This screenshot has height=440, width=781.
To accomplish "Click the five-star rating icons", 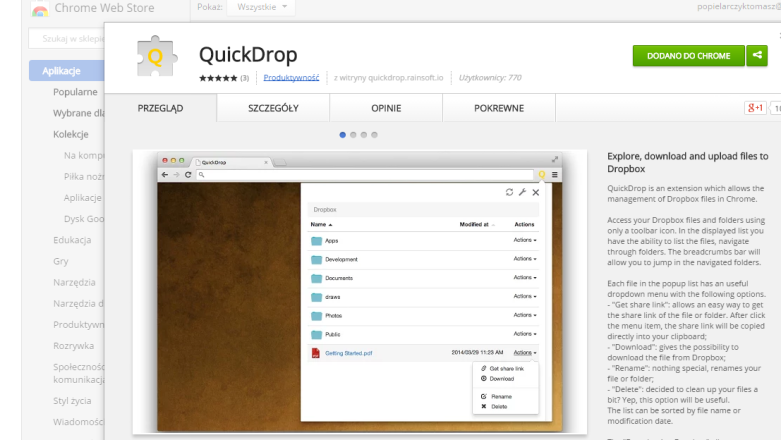I will pyautogui.click(x=218, y=78).
